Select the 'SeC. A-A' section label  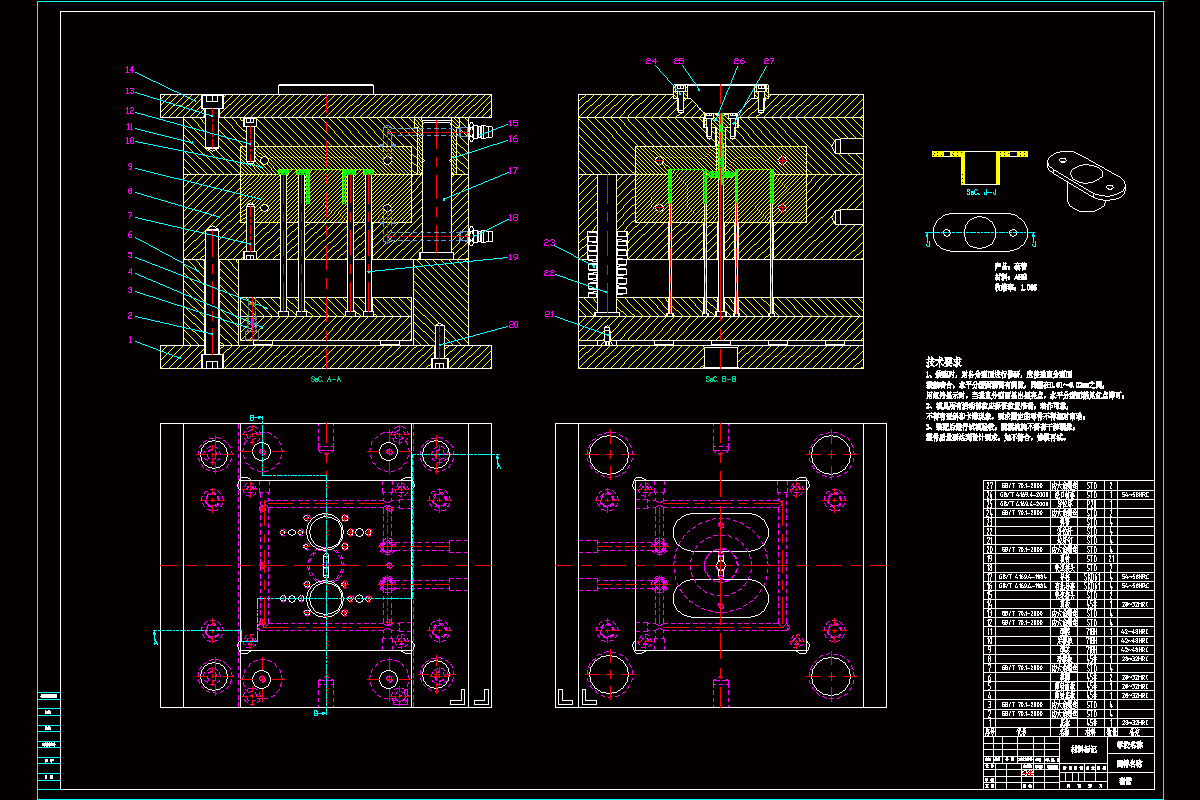[x=327, y=380]
